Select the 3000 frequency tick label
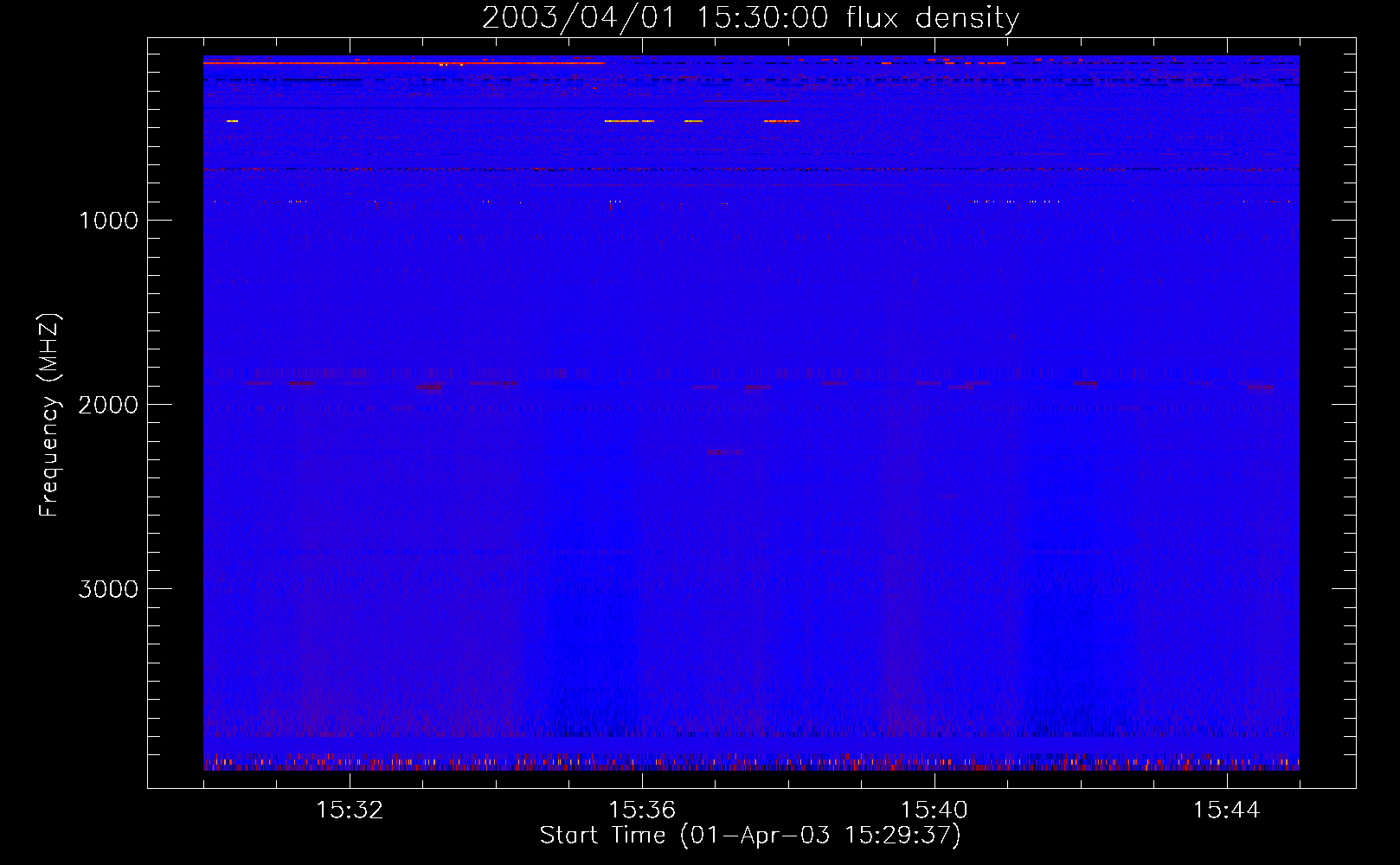 [108, 589]
